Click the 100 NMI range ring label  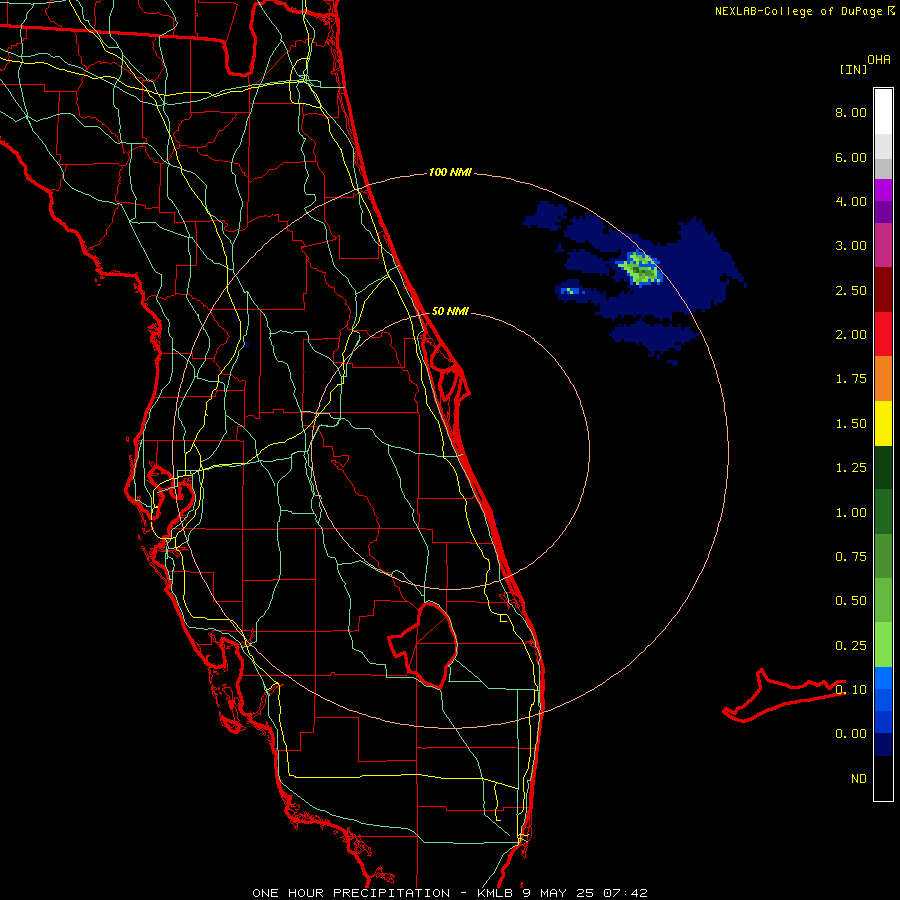point(450,172)
